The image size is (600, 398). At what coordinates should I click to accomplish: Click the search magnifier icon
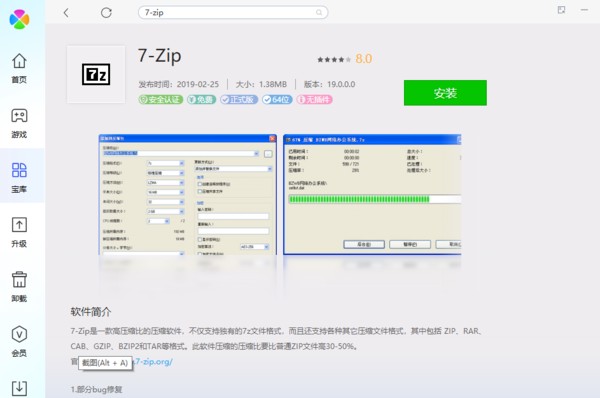click(x=319, y=13)
